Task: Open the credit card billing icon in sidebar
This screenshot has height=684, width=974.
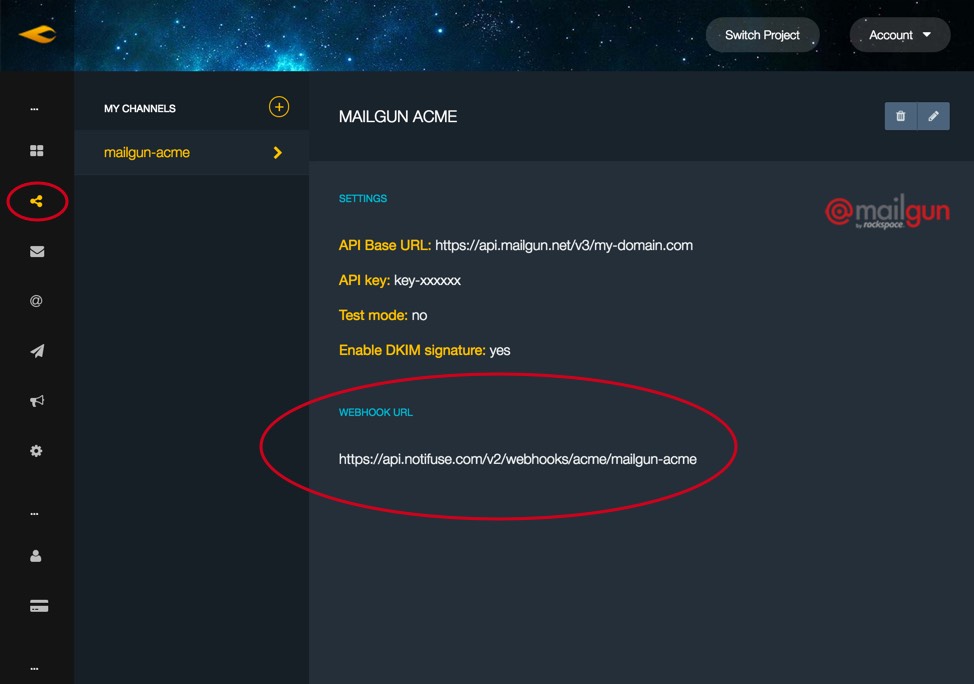Action: [39, 606]
